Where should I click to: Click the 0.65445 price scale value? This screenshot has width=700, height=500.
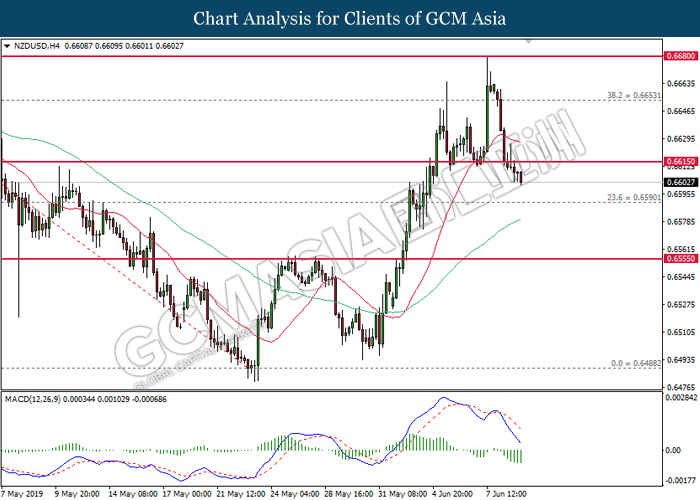(681, 277)
